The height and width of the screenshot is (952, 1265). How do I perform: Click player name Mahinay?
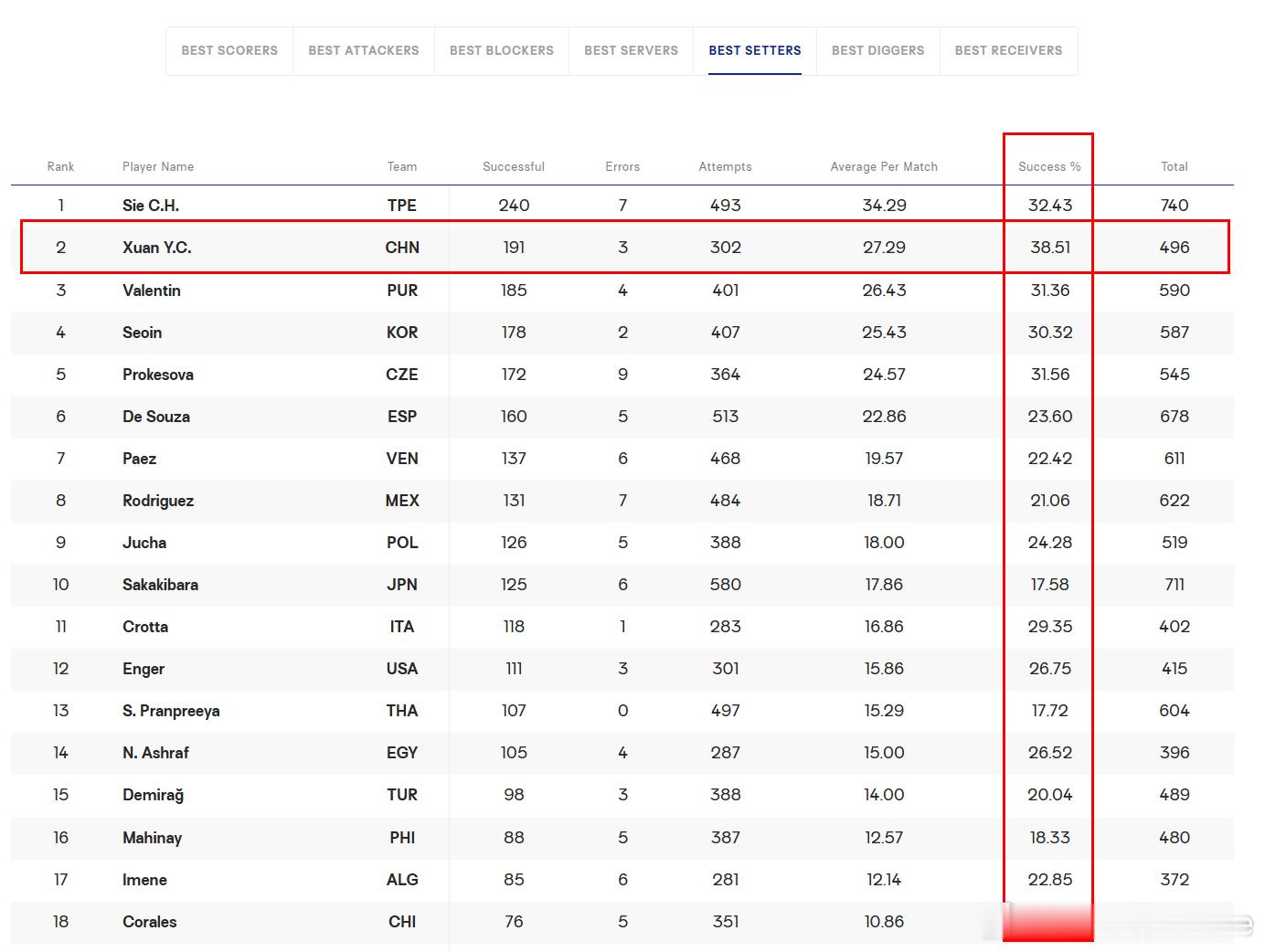[x=152, y=838]
